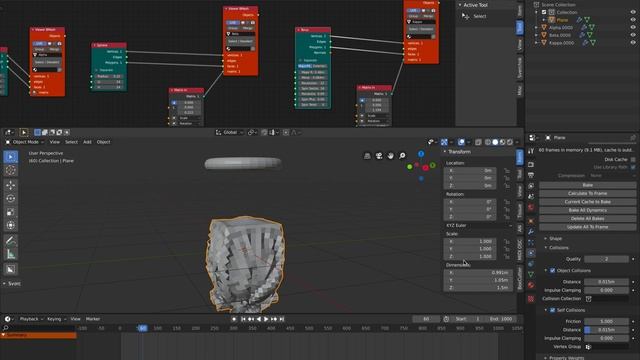Image resolution: width=640 pixels, height=360 pixels.
Task: Click the Play animation button in the timeline
Action: point(266,319)
